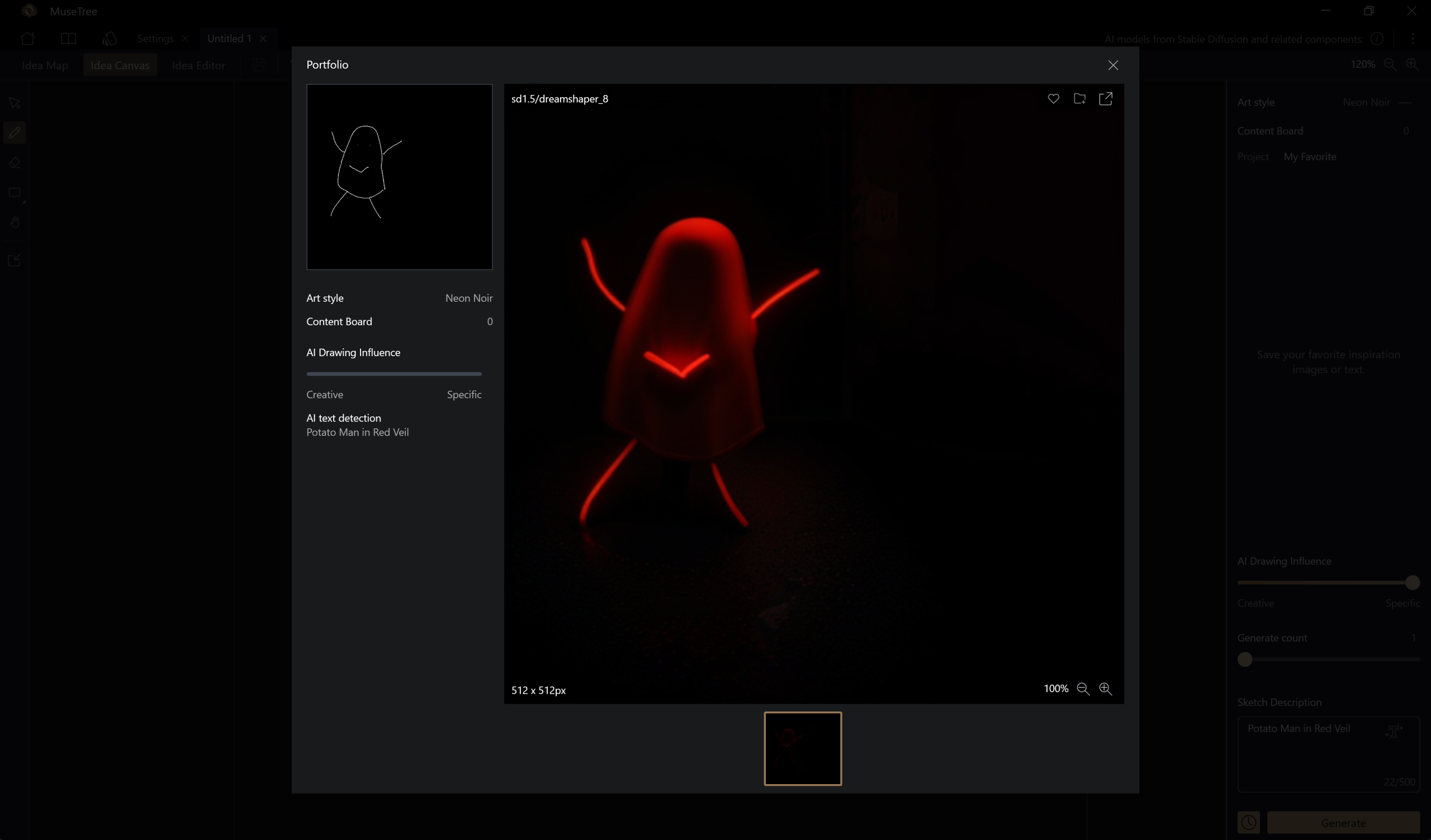Open the library book icon

pos(68,39)
